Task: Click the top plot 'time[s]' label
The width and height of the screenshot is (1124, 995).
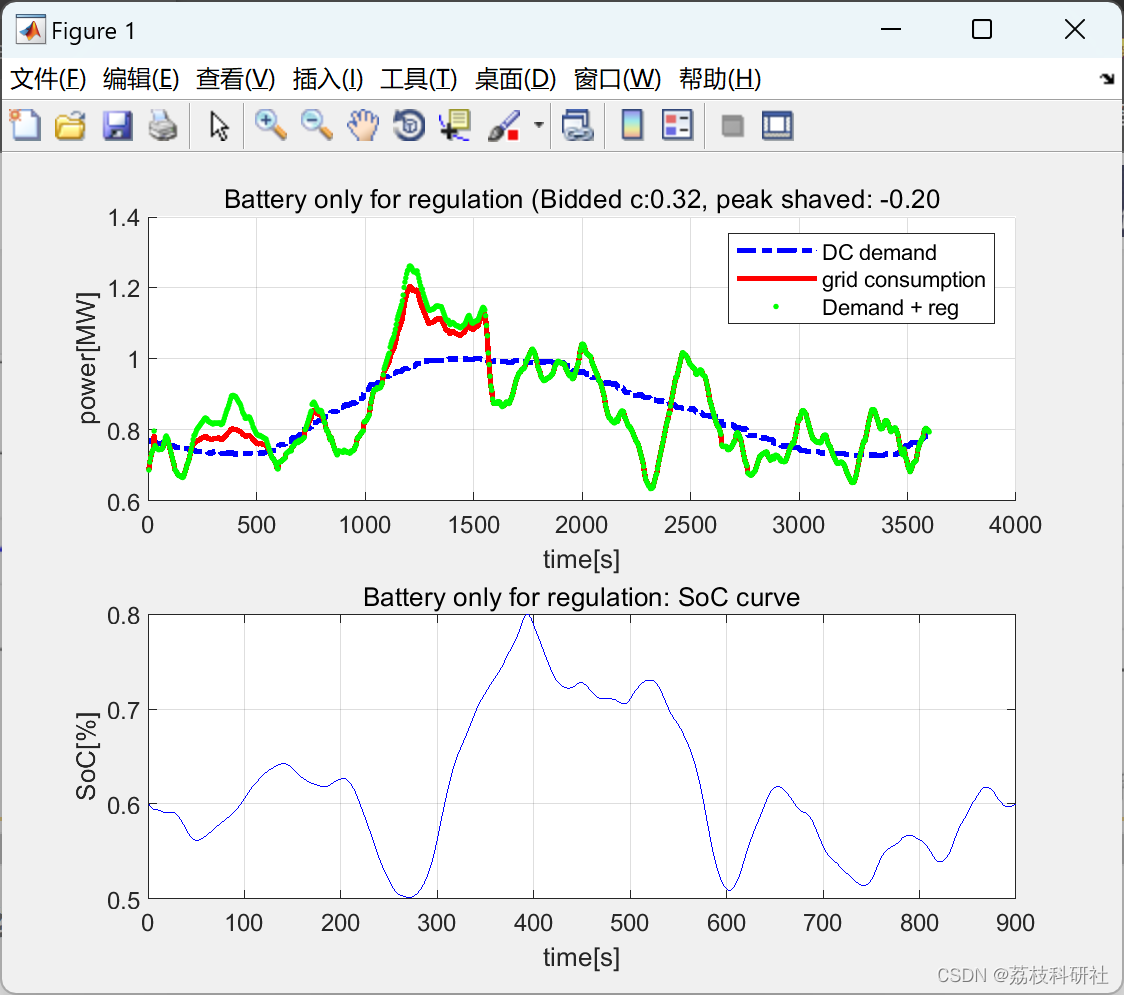Action: click(x=581, y=559)
